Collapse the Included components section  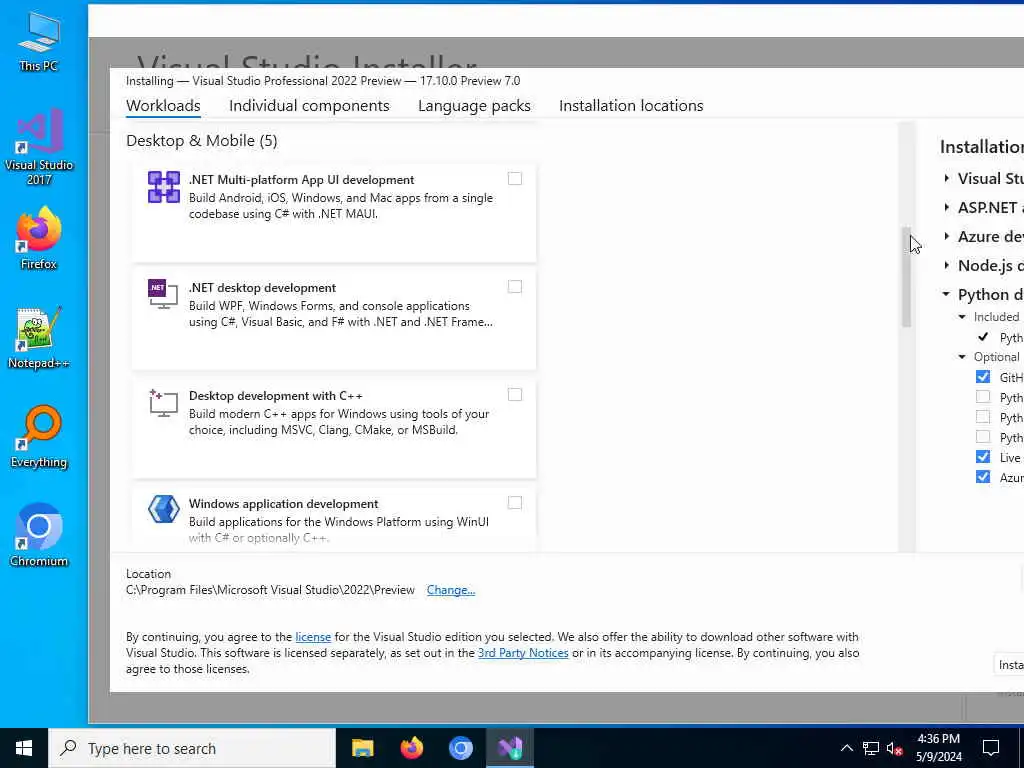pyautogui.click(x=962, y=317)
